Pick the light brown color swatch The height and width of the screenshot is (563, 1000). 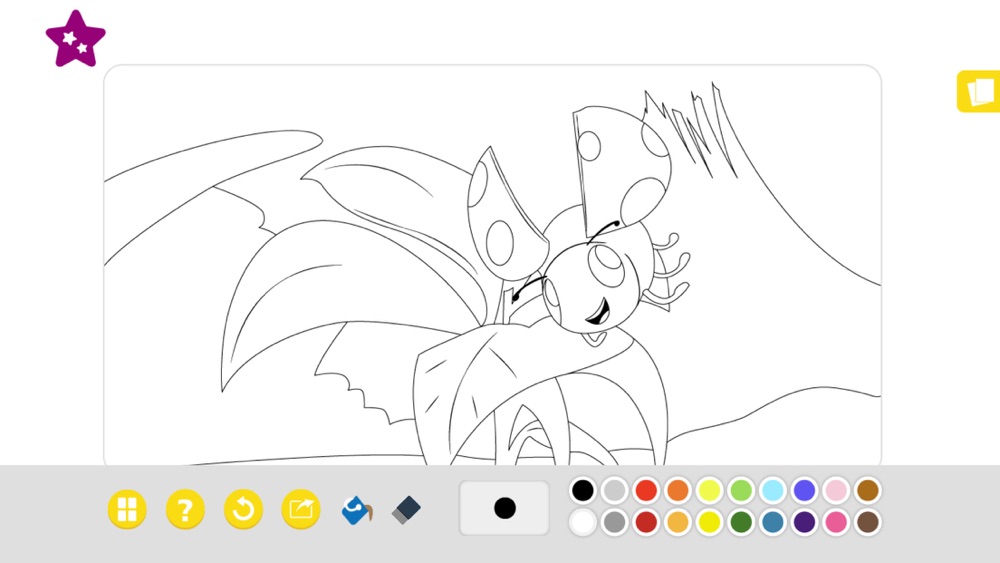(868, 490)
